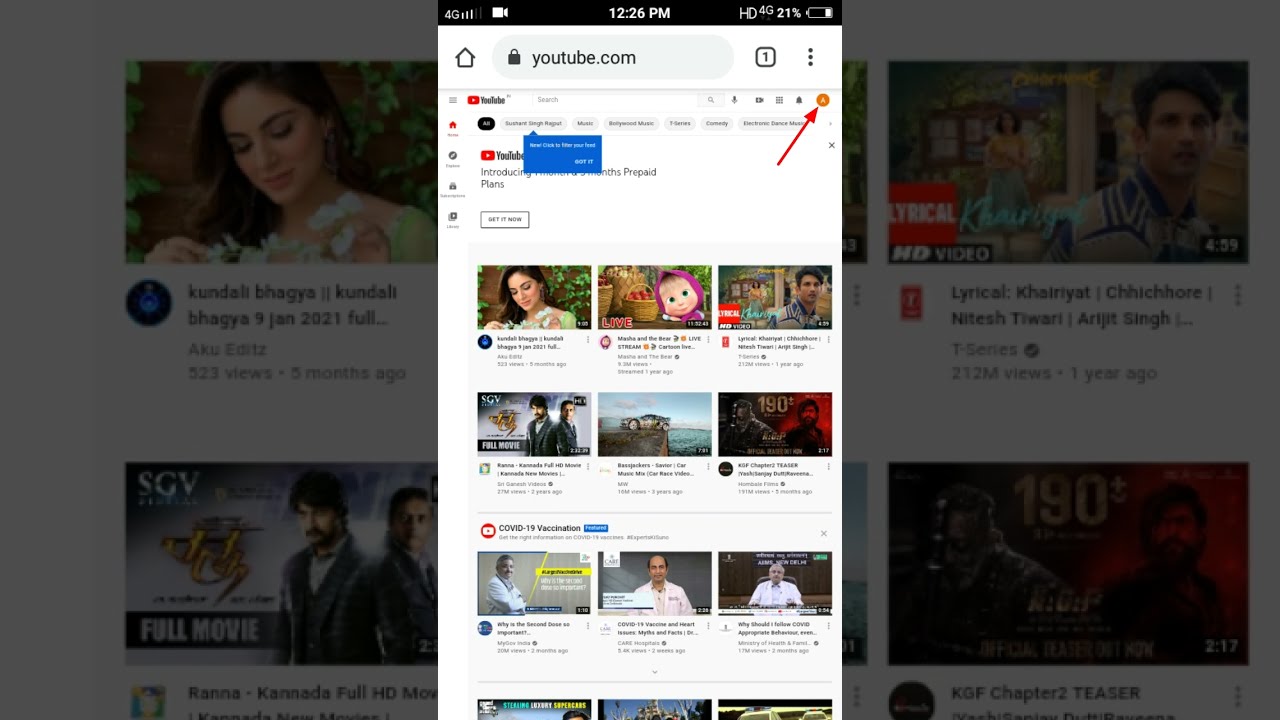Open the Chrome tab switcher showing 1
Screen dimensions: 1280x720
click(765, 58)
